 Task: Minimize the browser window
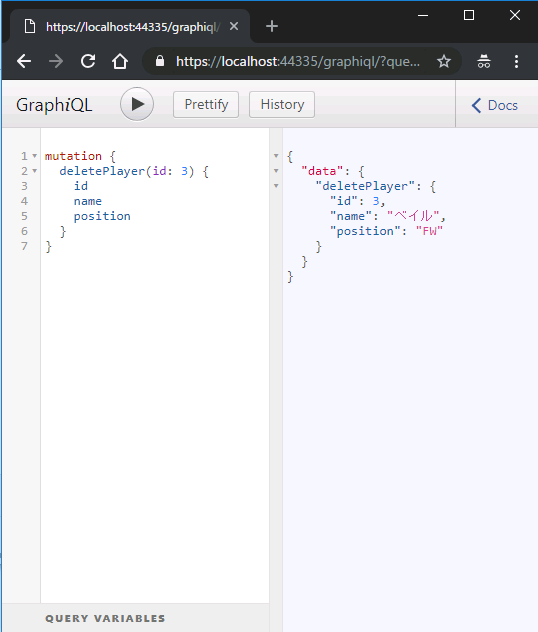(423, 15)
